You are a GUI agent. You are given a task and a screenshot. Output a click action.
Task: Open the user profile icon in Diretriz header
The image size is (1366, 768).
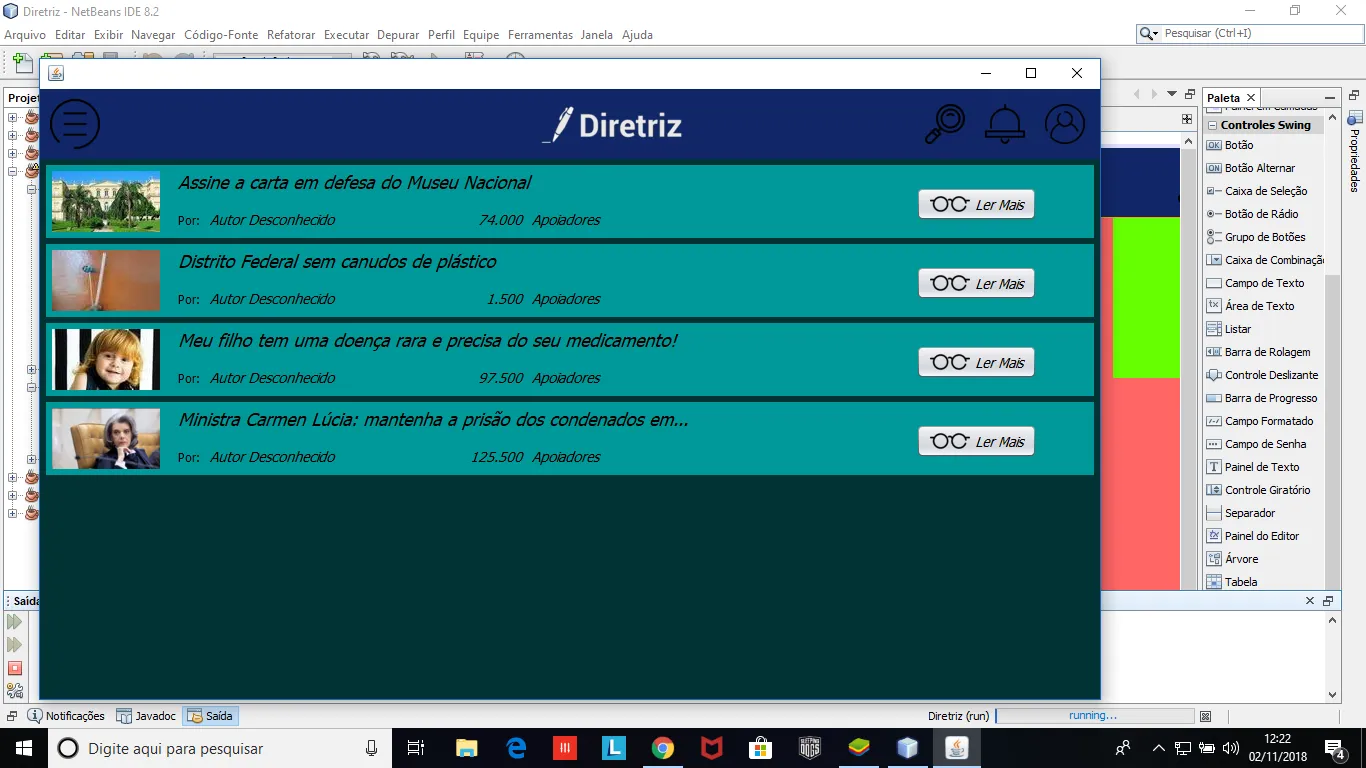point(1065,124)
